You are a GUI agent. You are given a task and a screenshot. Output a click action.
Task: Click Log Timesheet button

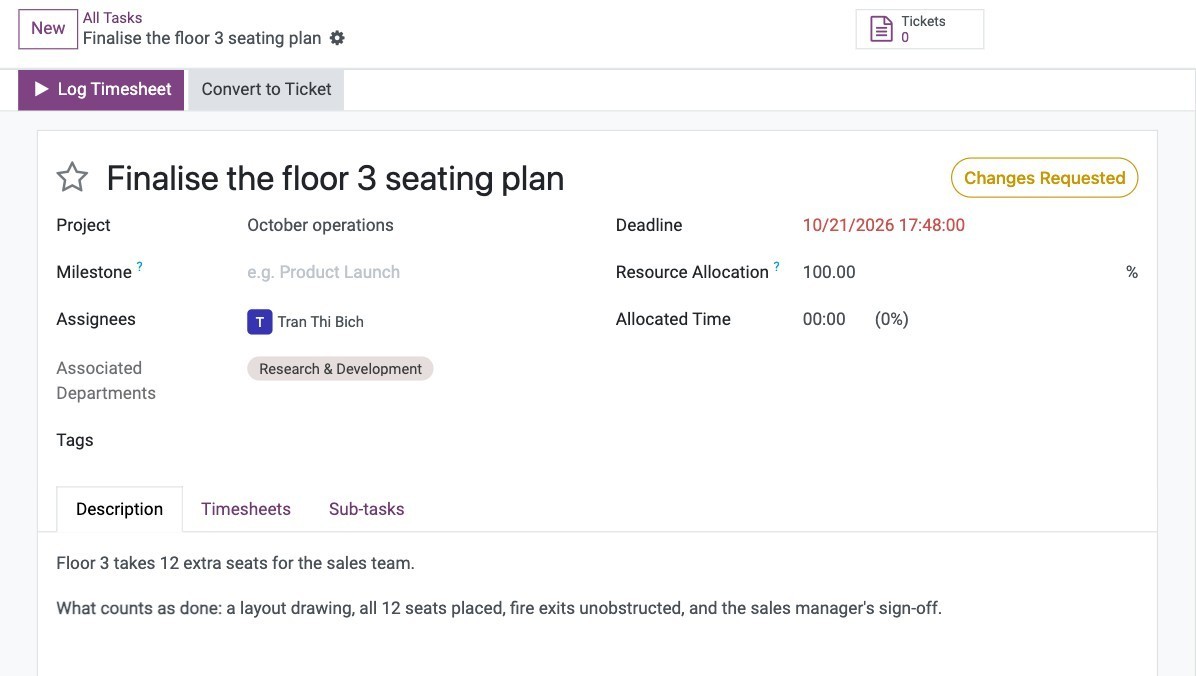(x=101, y=90)
